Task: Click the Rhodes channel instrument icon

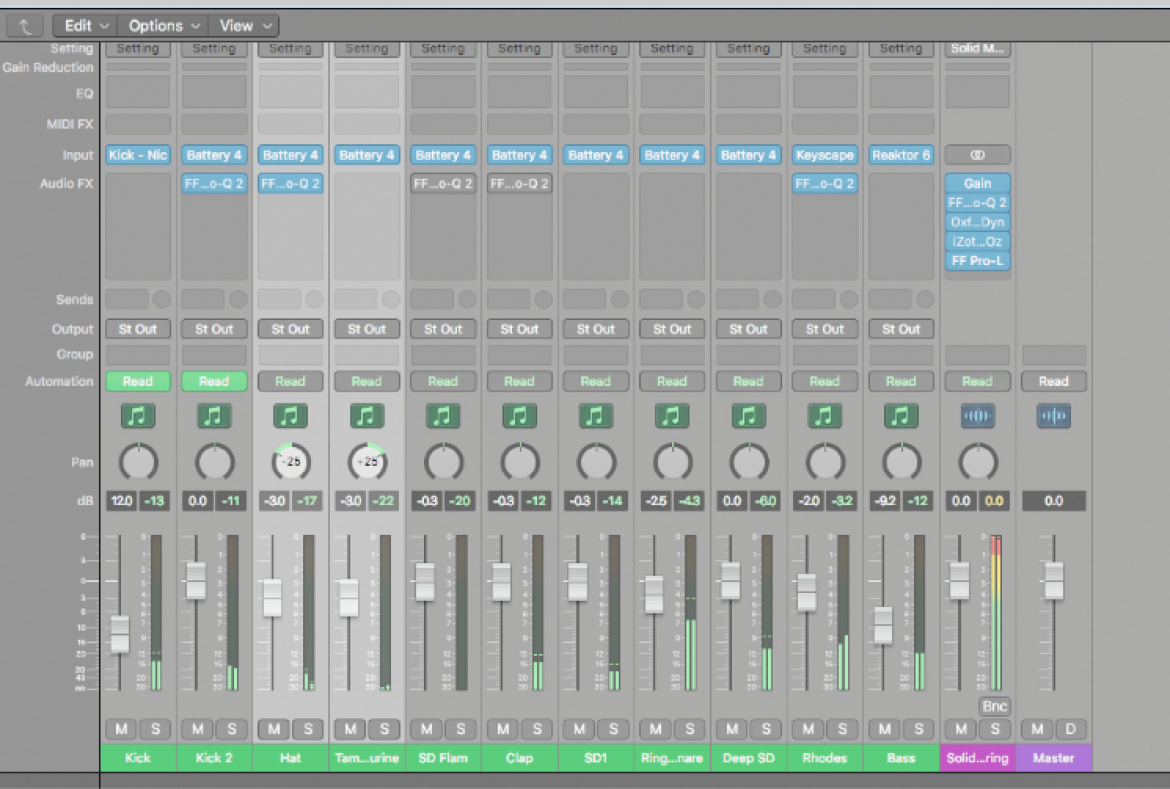Action: pyautogui.click(x=825, y=416)
